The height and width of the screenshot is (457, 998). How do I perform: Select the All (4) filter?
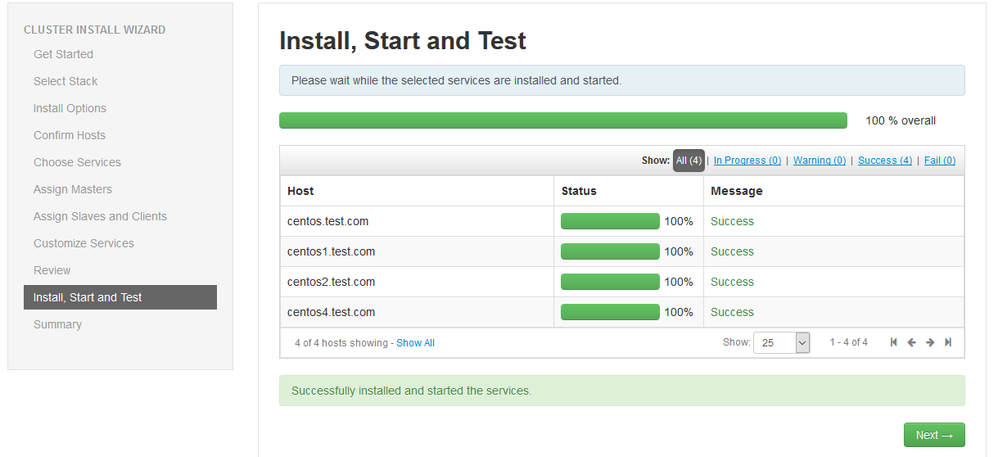[x=688, y=160]
